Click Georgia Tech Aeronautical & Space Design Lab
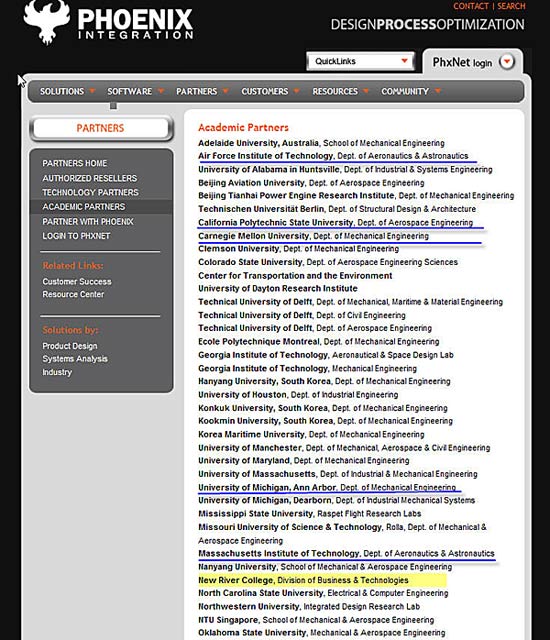 coord(326,355)
